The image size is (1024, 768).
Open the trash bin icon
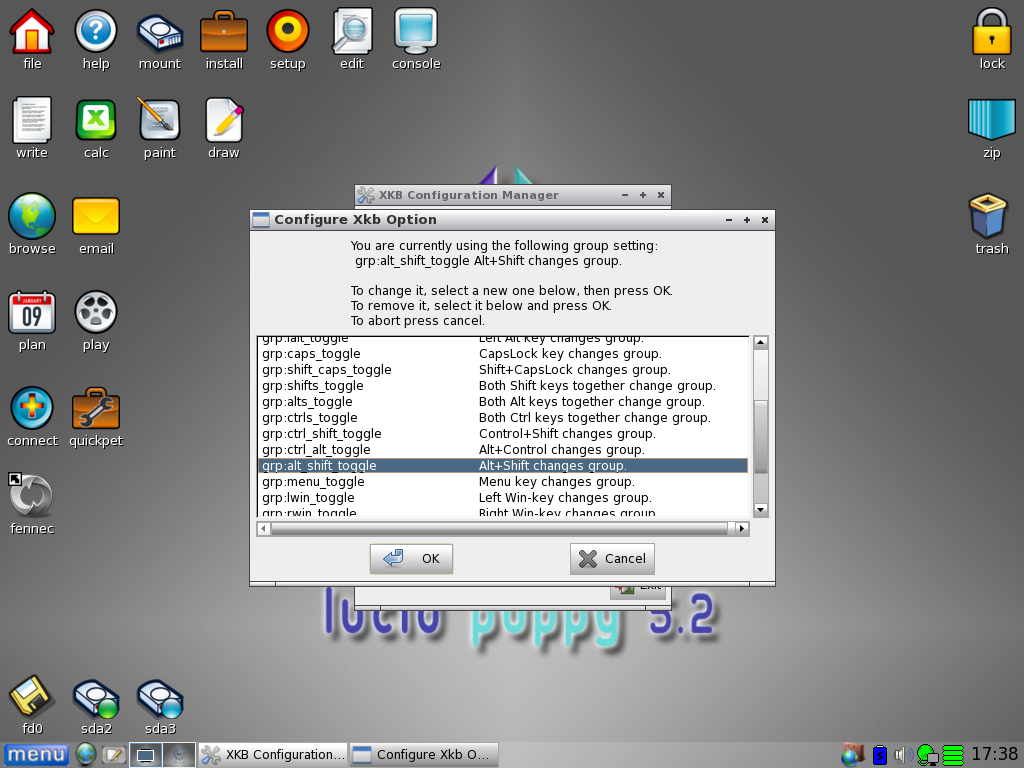[988, 216]
